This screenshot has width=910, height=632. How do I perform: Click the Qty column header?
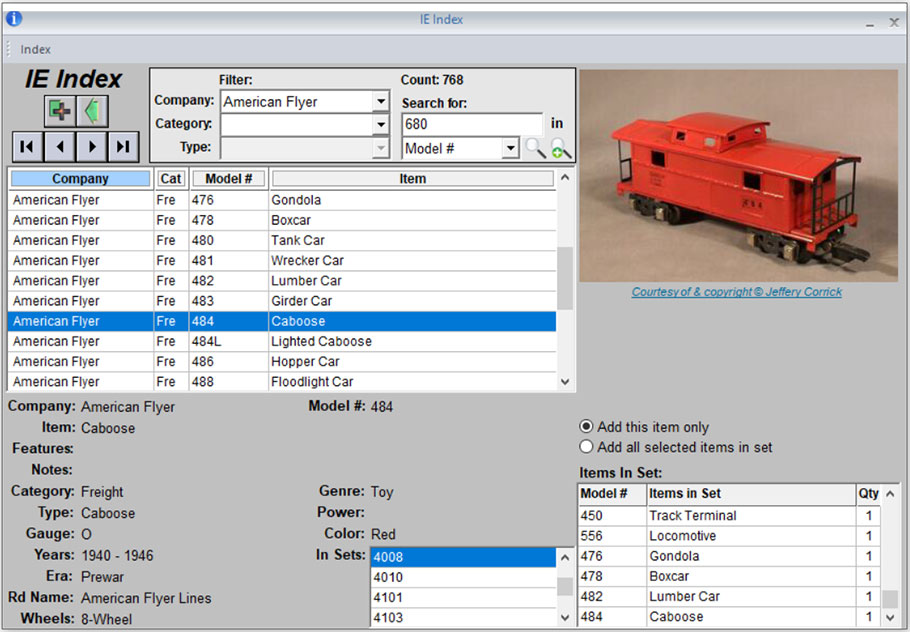pyautogui.click(x=868, y=494)
